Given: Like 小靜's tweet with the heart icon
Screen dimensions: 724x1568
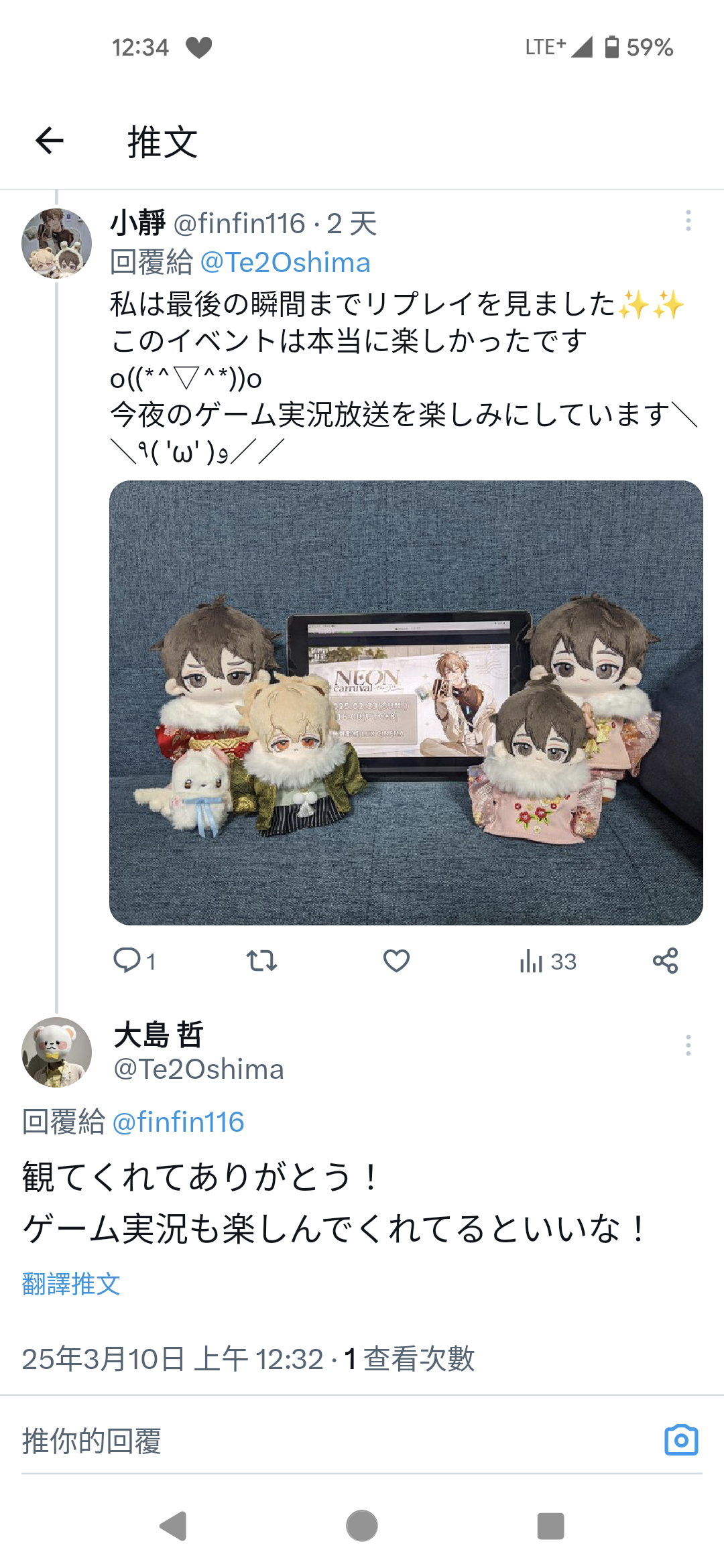Looking at the screenshot, I should pyautogui.click(x=396, y=961).
